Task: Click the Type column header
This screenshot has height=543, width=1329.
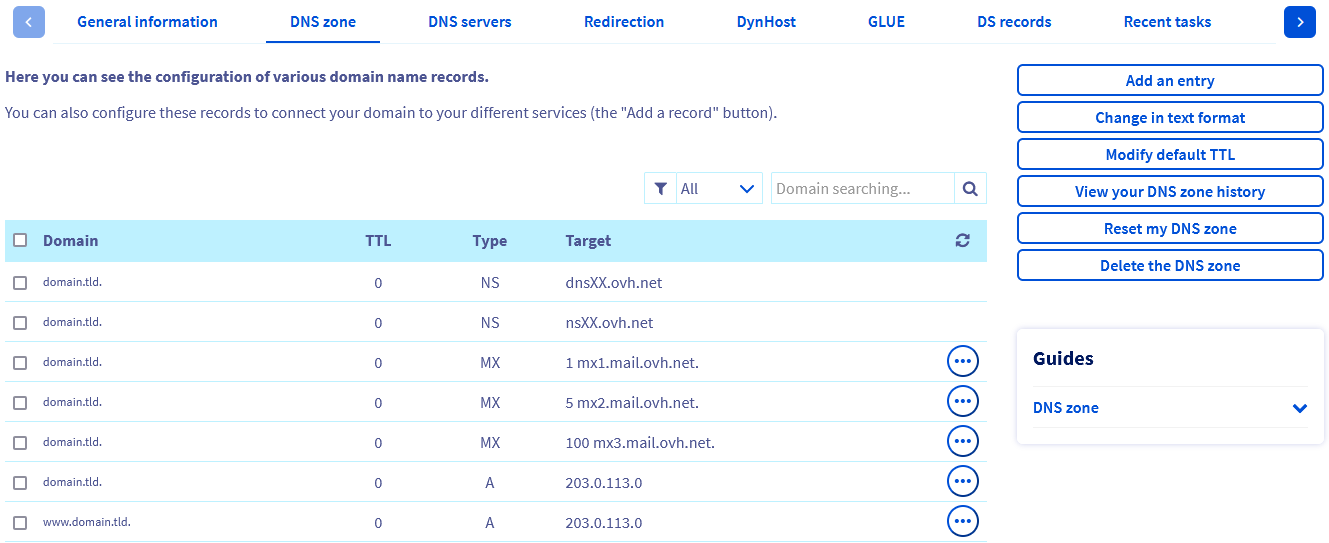Action: tap(490, 241)
